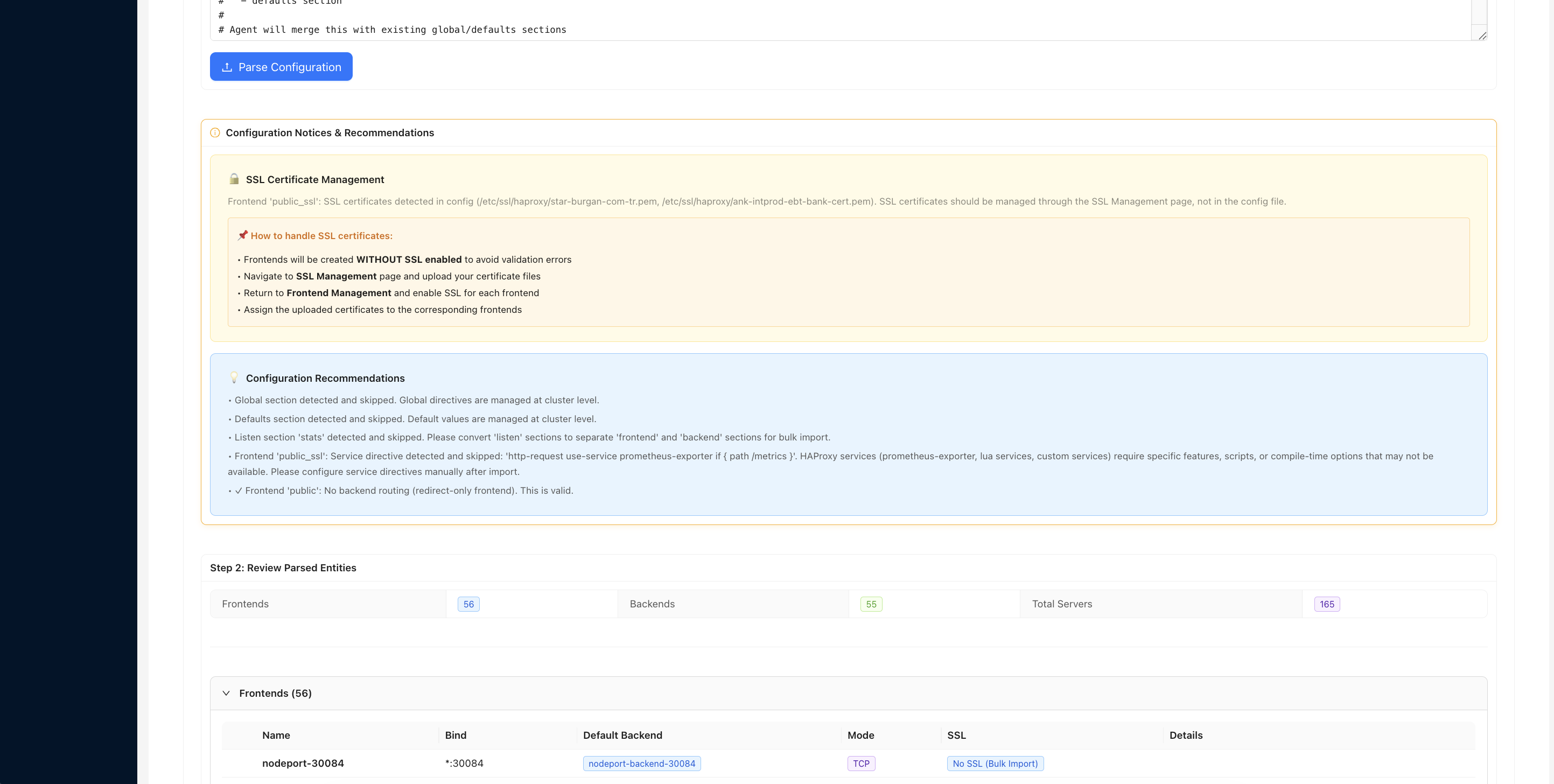Image resolution: width=1554 pixels, height=784 pixels.
Task: Click the info icon beside Configuration Notices
Action: coord(215,132)
